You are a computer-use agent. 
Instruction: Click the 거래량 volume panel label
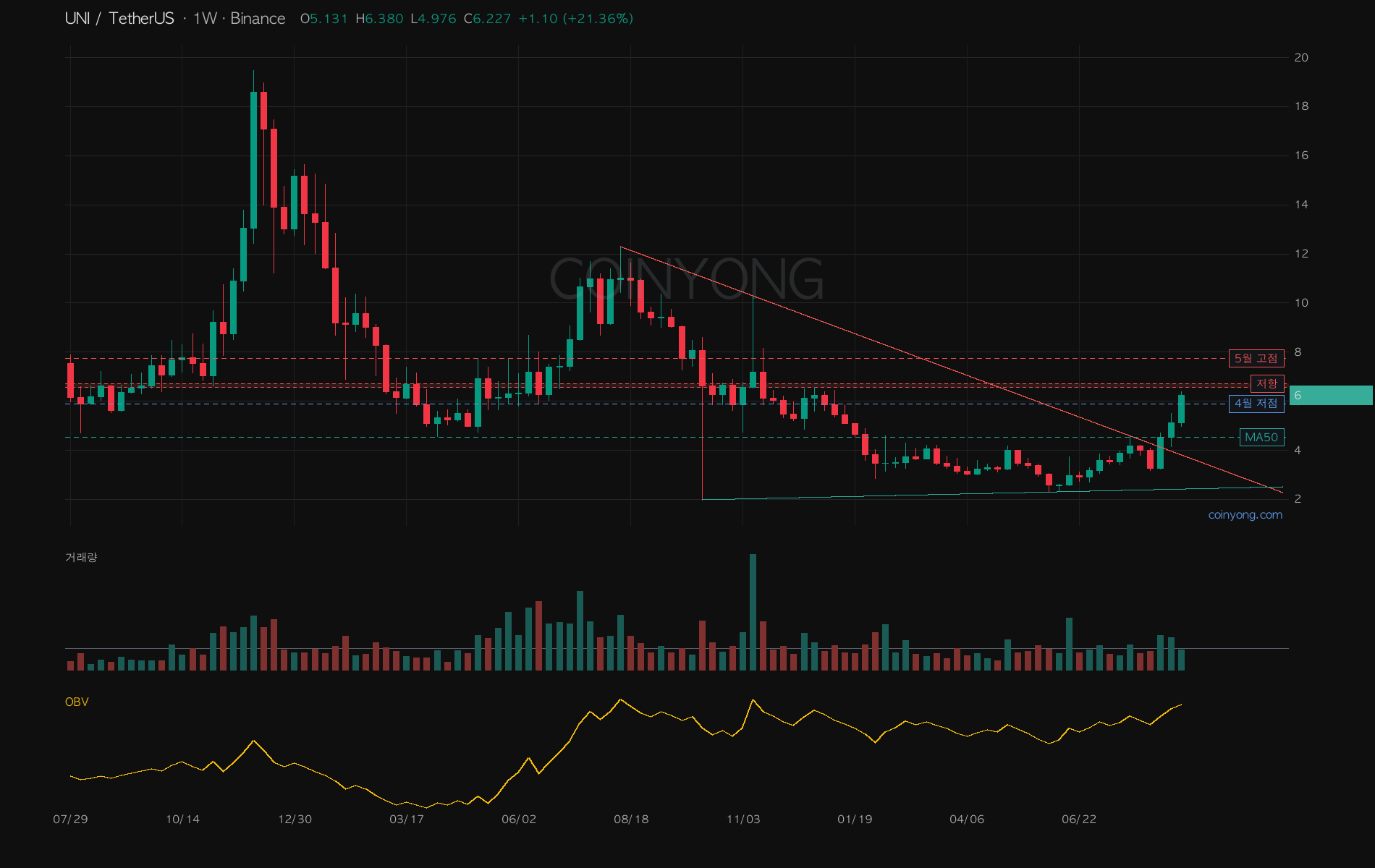(x=81, y=557)
